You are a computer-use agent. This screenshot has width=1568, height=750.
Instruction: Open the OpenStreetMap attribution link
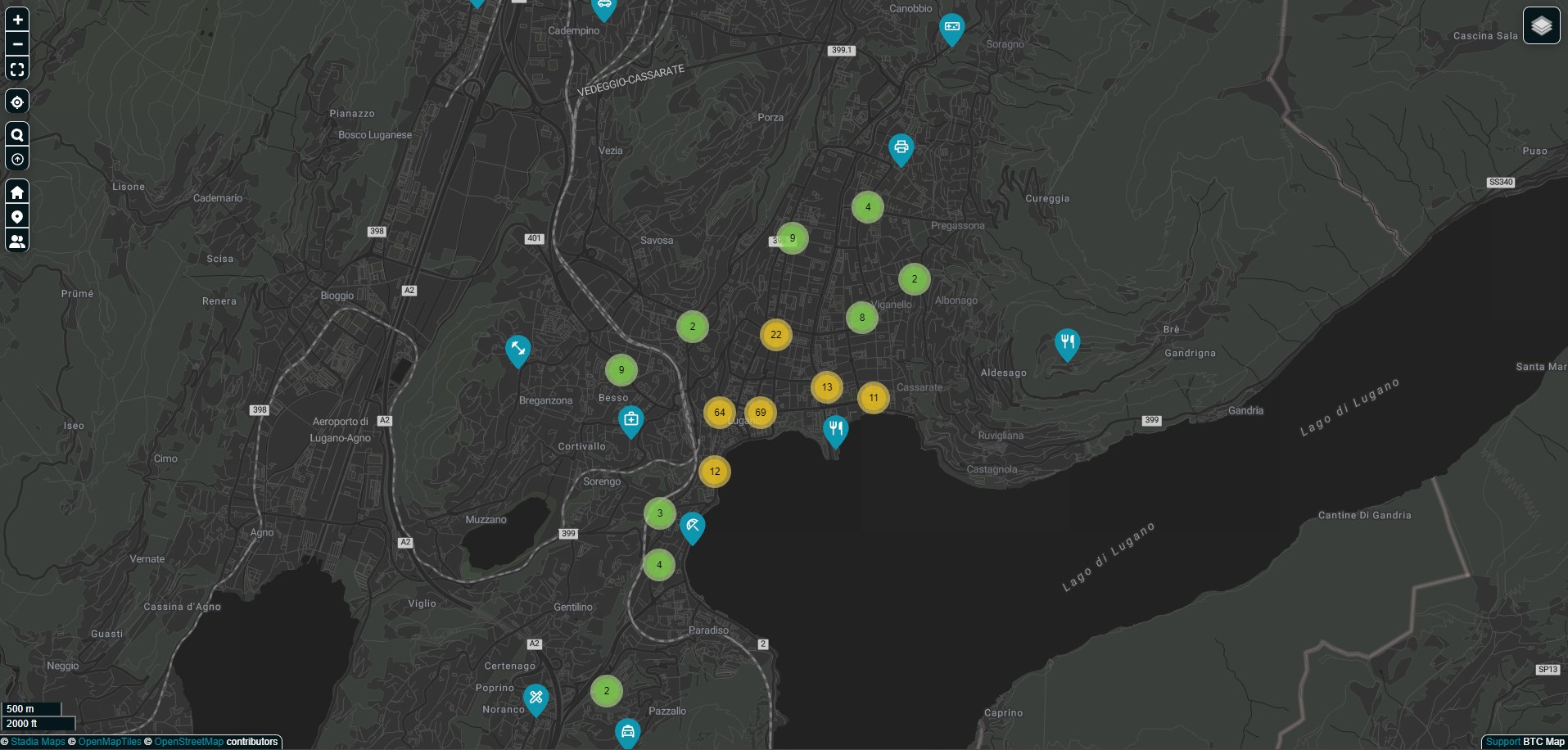189,742
